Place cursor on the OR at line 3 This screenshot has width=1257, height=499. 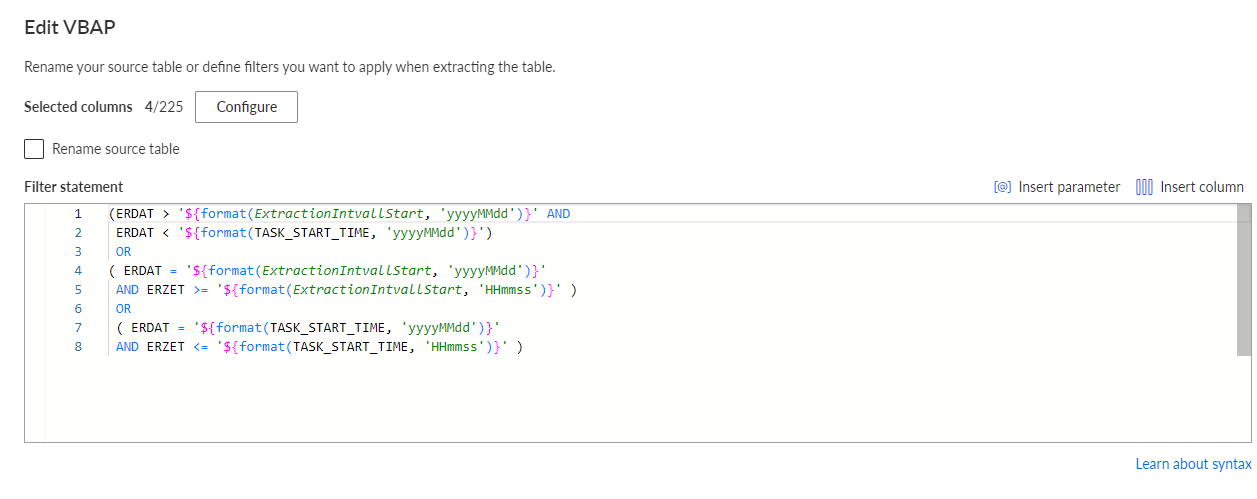coord(123,252)
